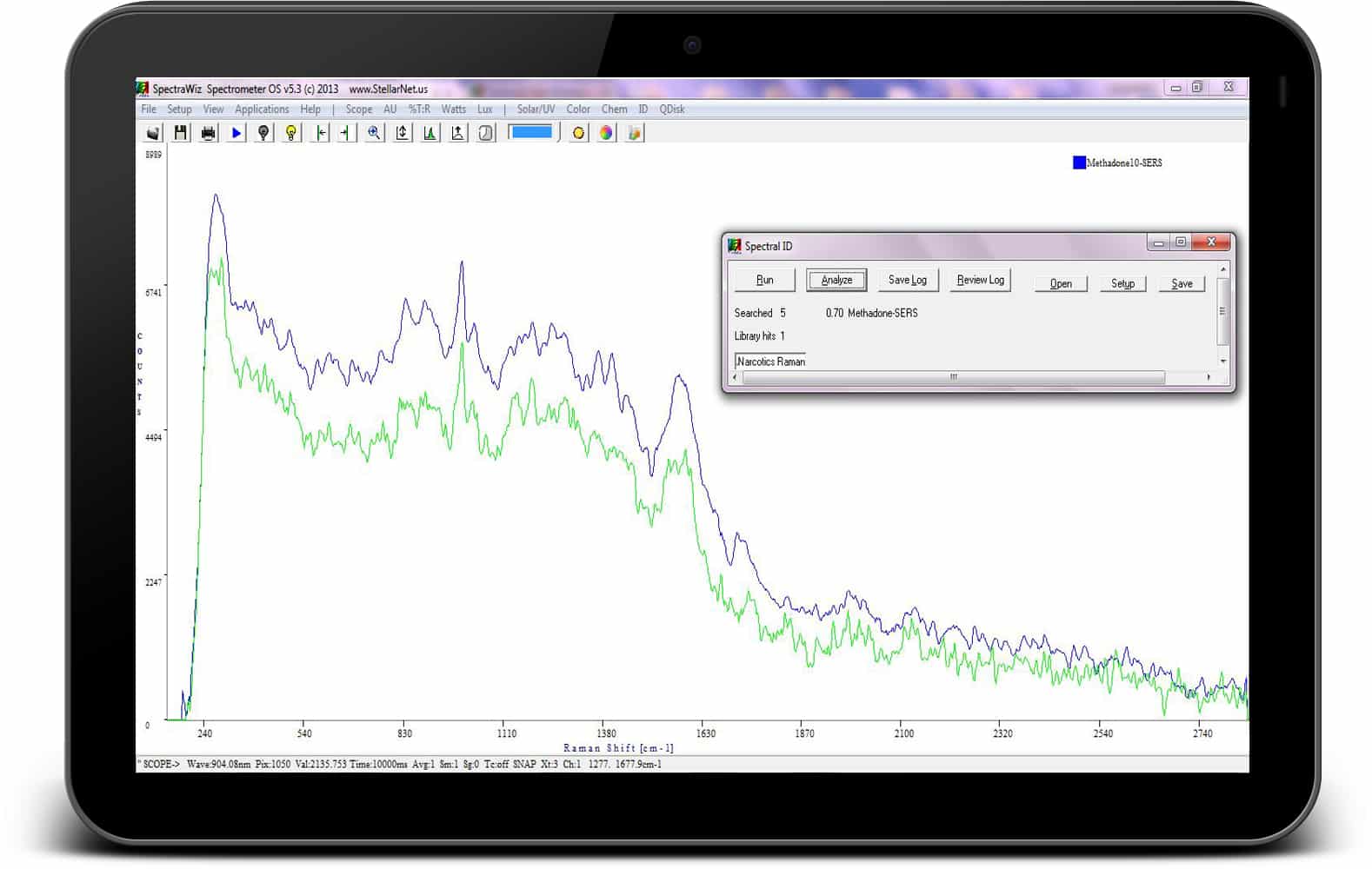Start acquisition with the blue play arrow
1372x869 pixels.
coord(236,133)
